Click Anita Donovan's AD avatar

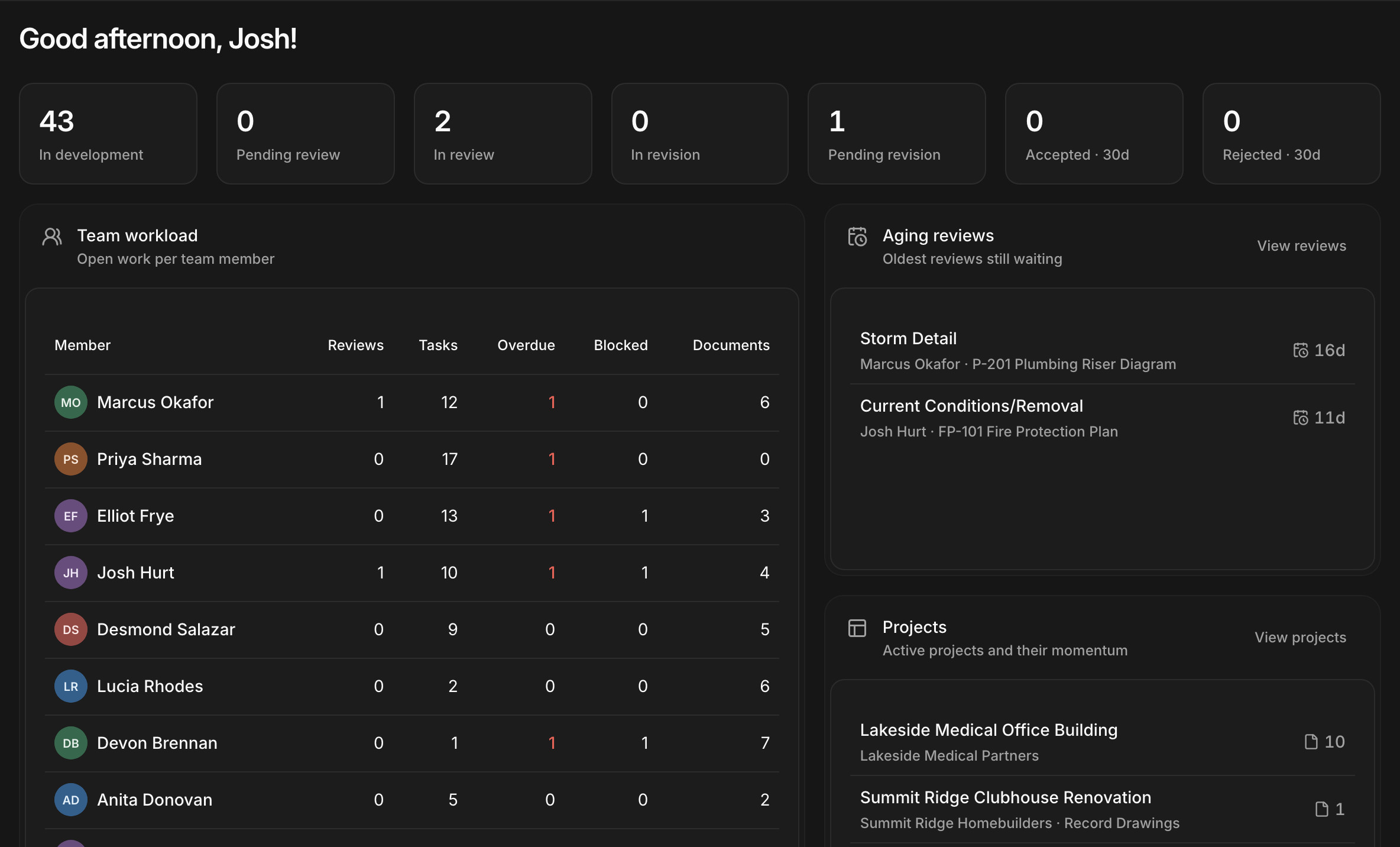pos(71,800)
